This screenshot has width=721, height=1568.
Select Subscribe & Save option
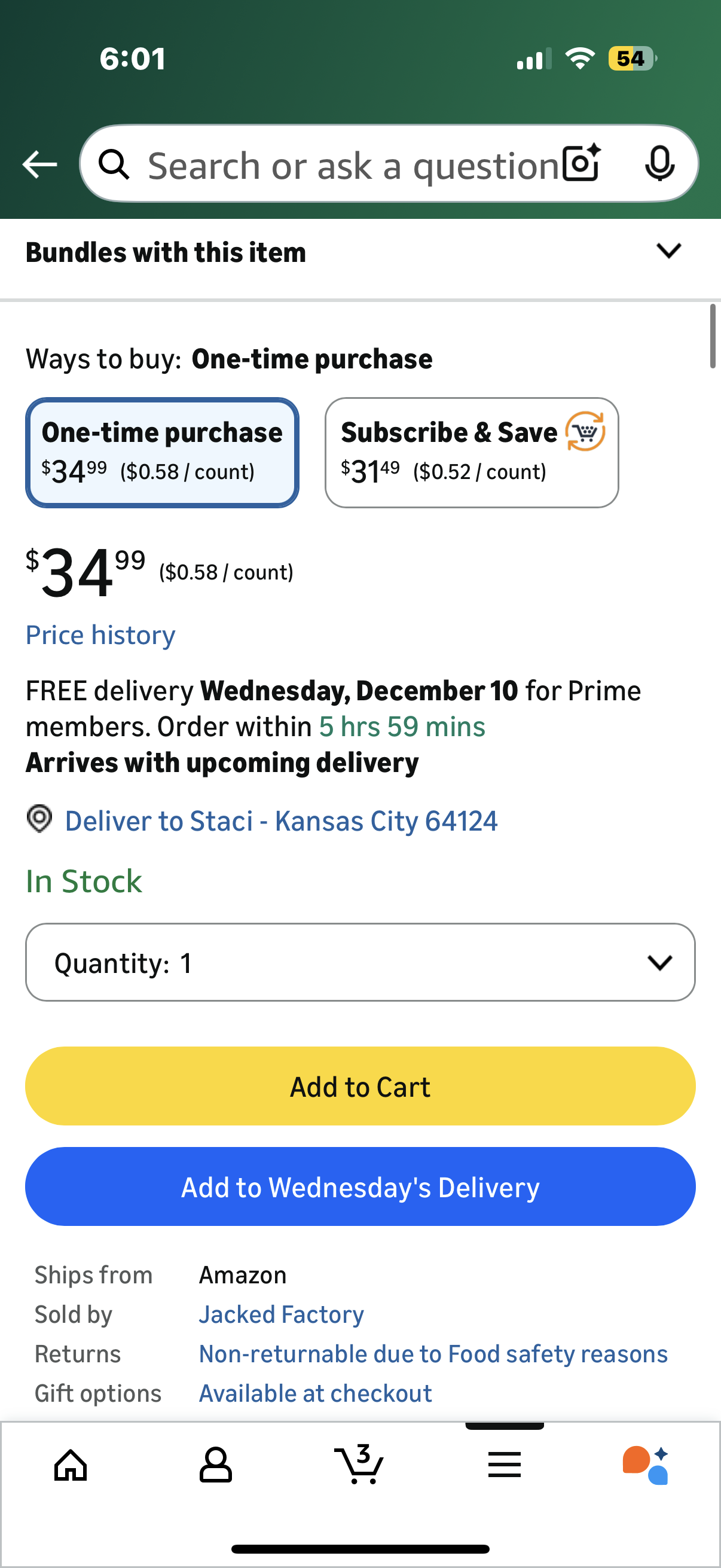[472, 452]
